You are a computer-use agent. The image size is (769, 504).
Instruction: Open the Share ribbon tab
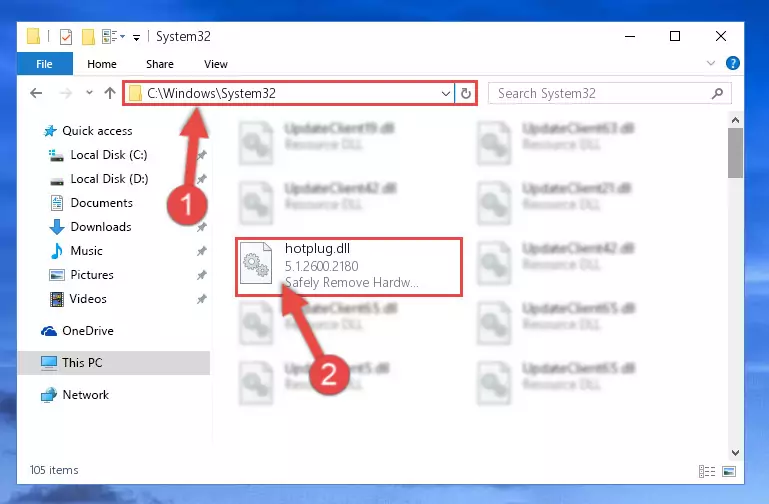(159, 64)
